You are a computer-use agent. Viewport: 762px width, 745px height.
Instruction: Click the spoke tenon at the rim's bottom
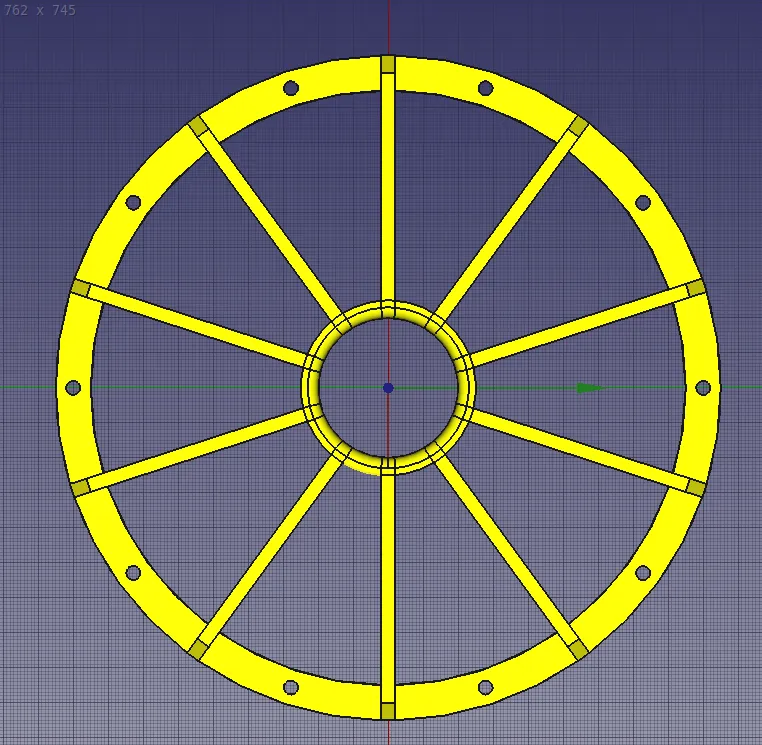pyautogui.click(x=388, y=711)
